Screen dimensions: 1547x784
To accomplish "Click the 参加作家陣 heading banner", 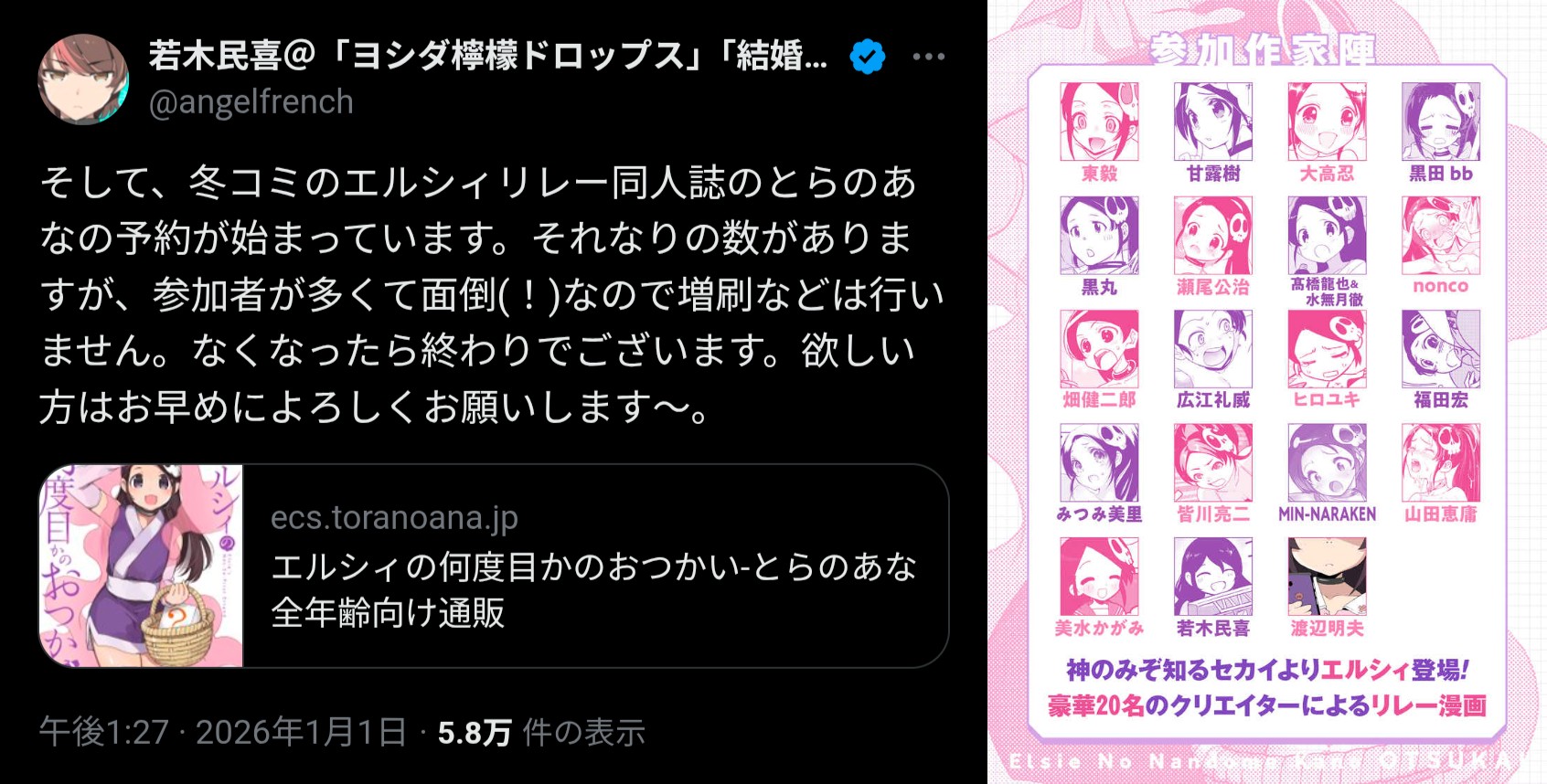I will (1263, 49).
